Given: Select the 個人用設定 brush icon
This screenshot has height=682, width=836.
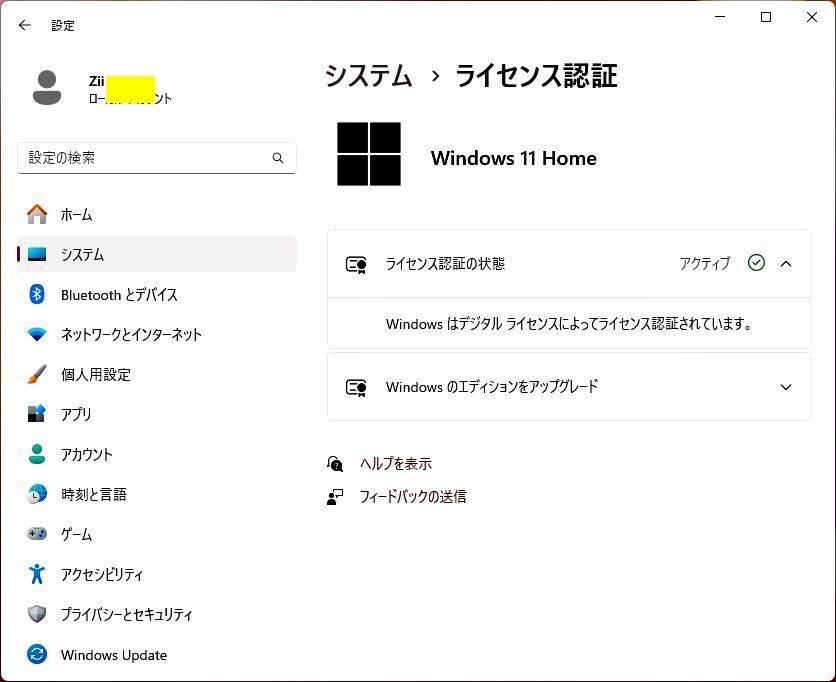Looking at the screenshot, I should click(36, 374).
